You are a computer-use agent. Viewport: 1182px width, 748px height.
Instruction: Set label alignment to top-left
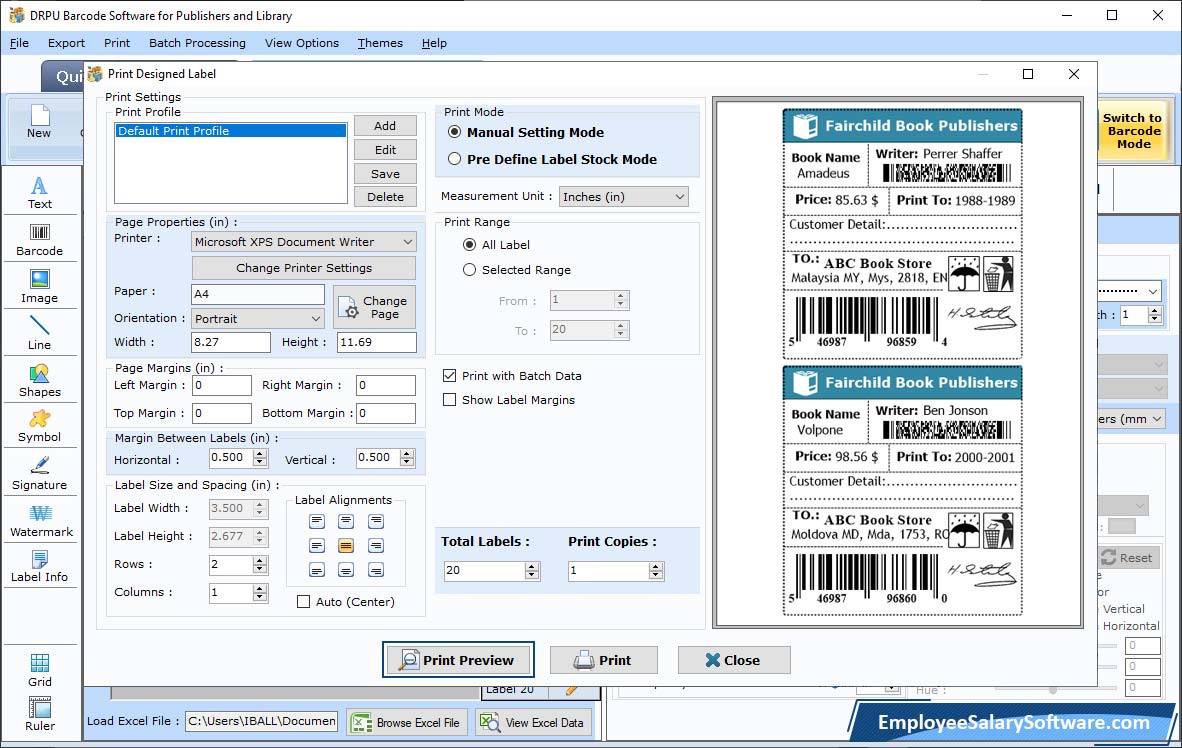point(317,521)
